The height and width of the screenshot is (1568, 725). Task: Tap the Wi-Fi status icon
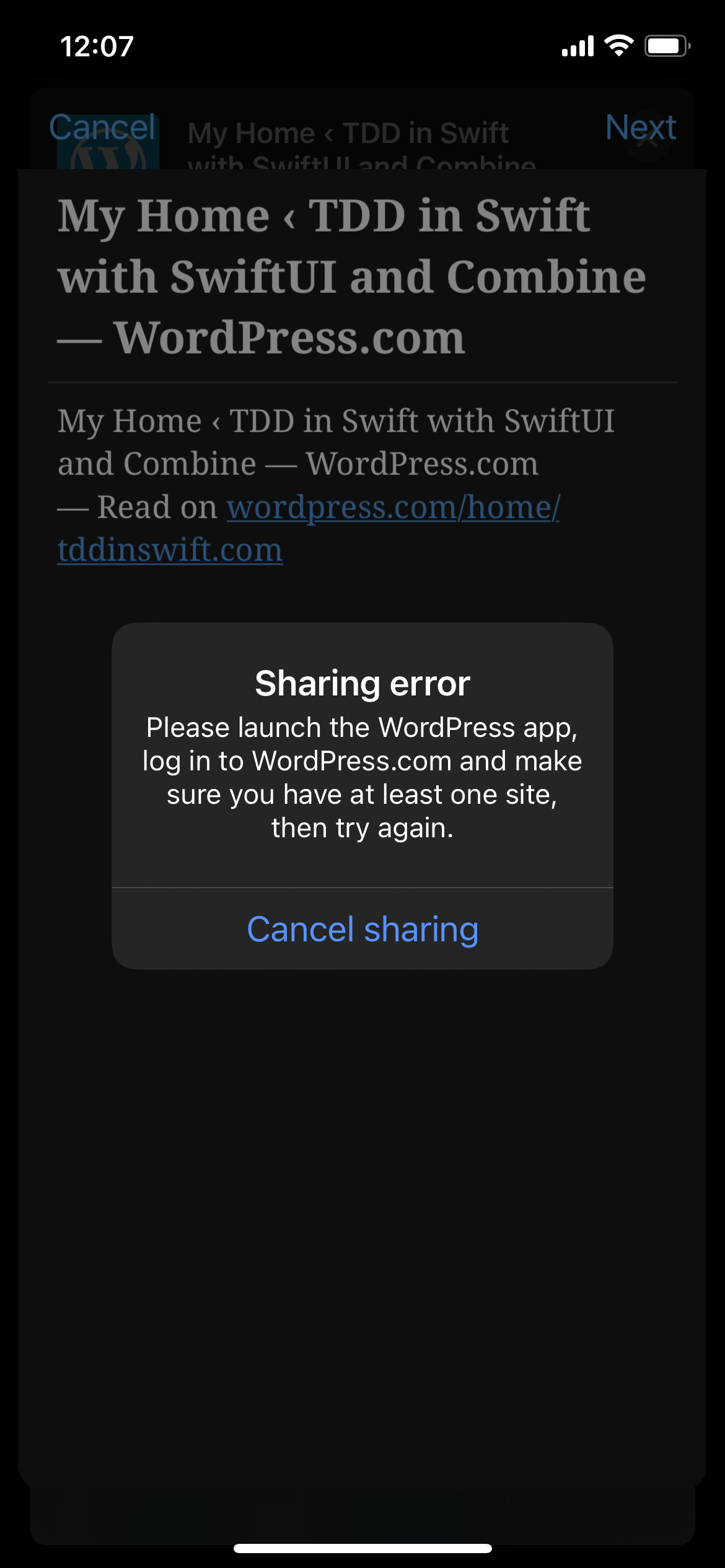(x=618, y=46)
